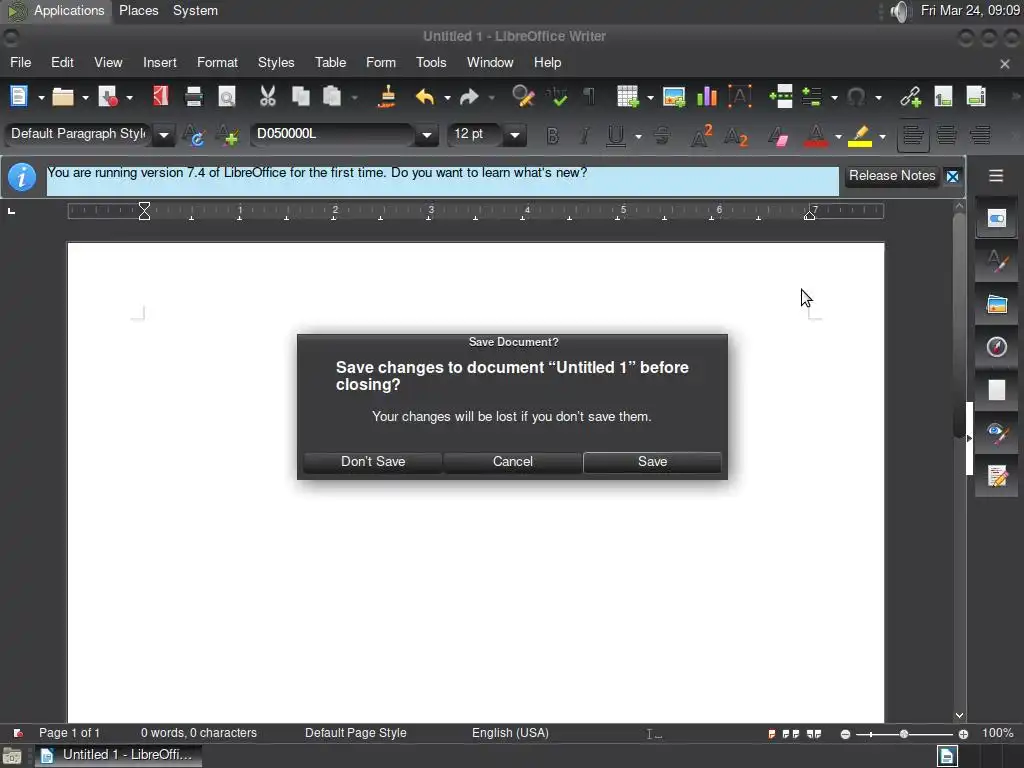
Task: Open the Insert menu
Action: (x=159, y=63)
